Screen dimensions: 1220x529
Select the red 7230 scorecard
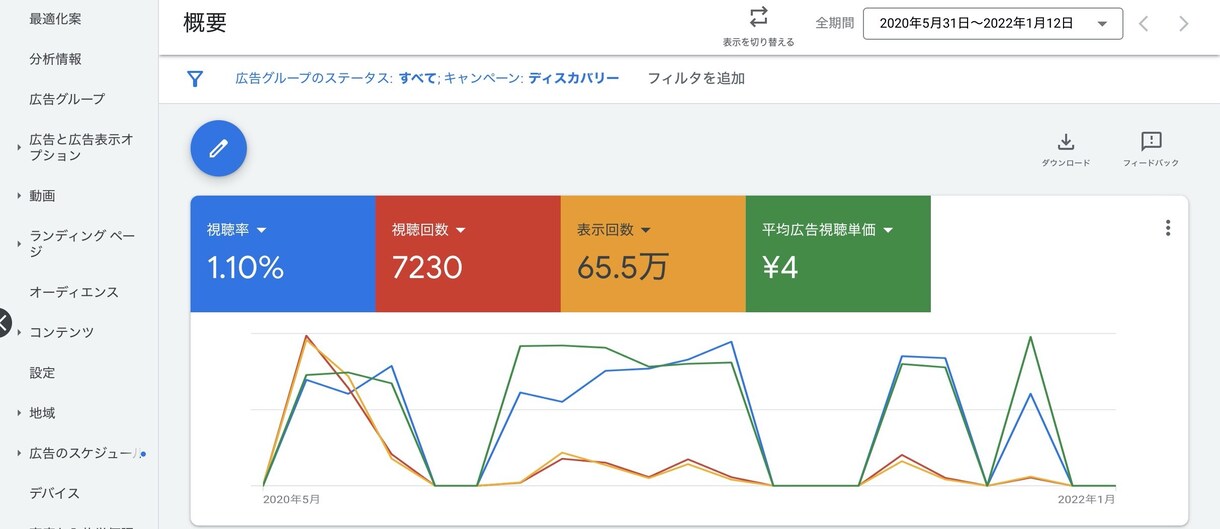click(x=468, y=254)
